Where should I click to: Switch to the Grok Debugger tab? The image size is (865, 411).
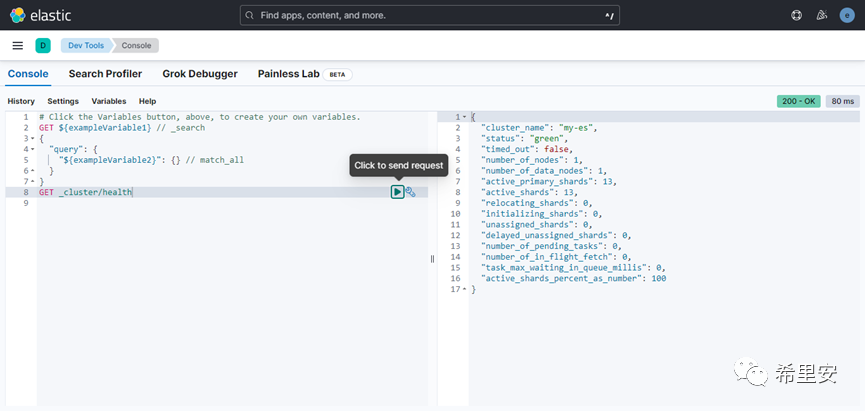pos(200,74)
